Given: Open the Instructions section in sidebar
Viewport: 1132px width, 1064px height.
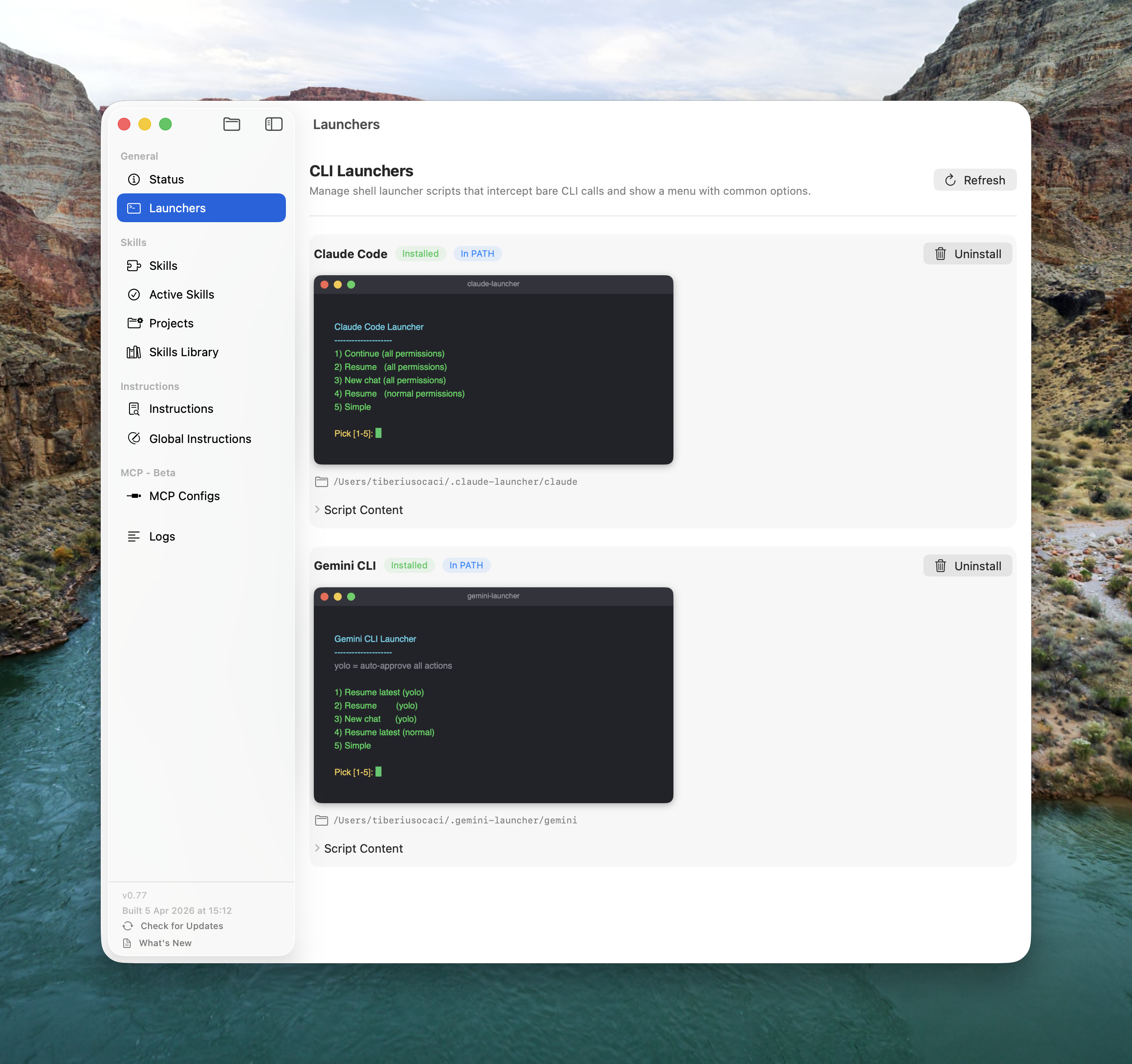Looking at the screenshot, I should coord(181,408).
